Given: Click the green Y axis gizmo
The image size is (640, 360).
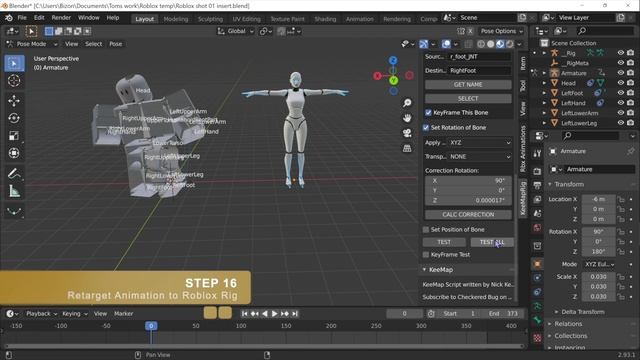Looking at the screenshot, I should pyautogui.click(x=393, y=80).
